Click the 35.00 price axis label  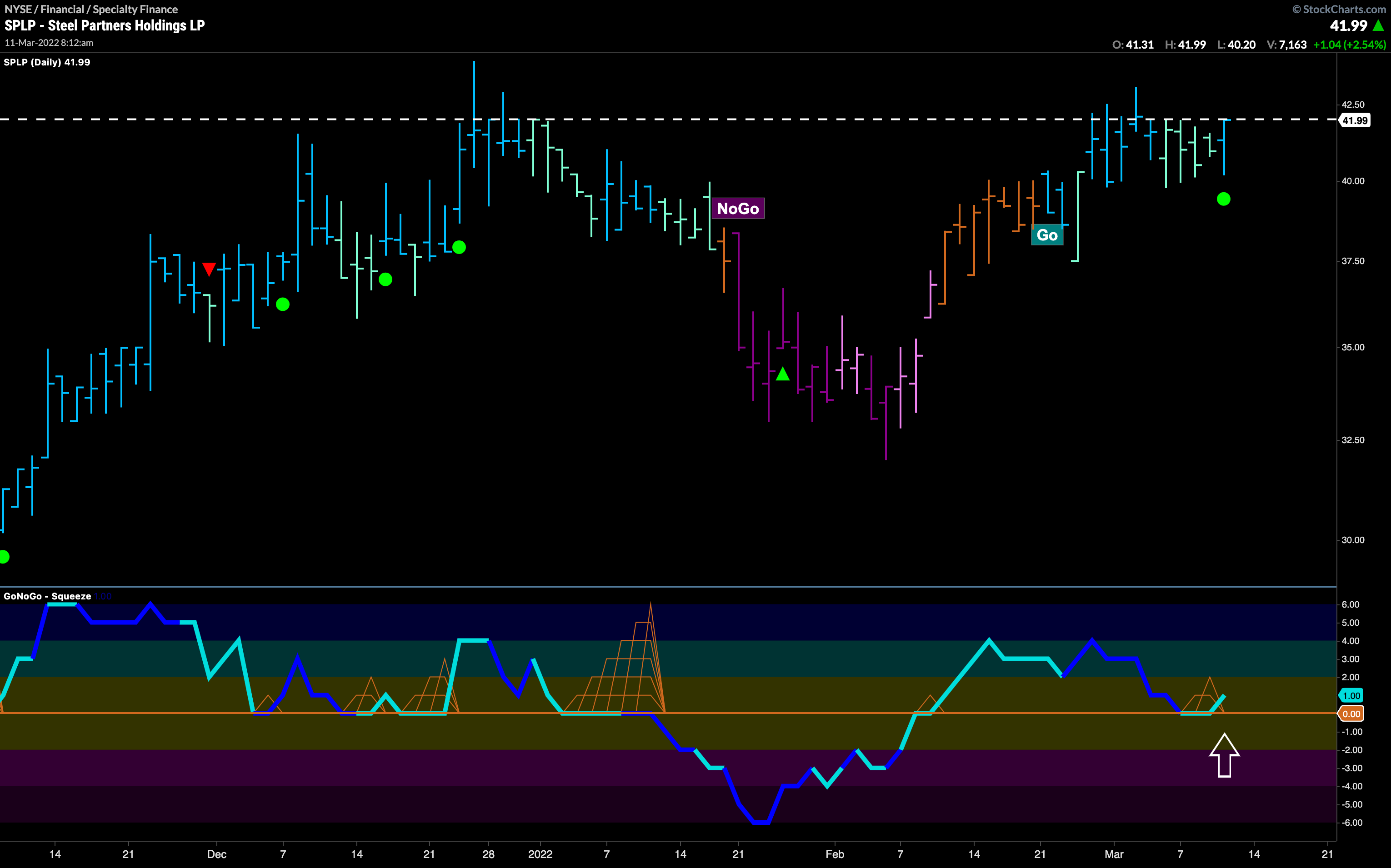tap(1352, 347)
